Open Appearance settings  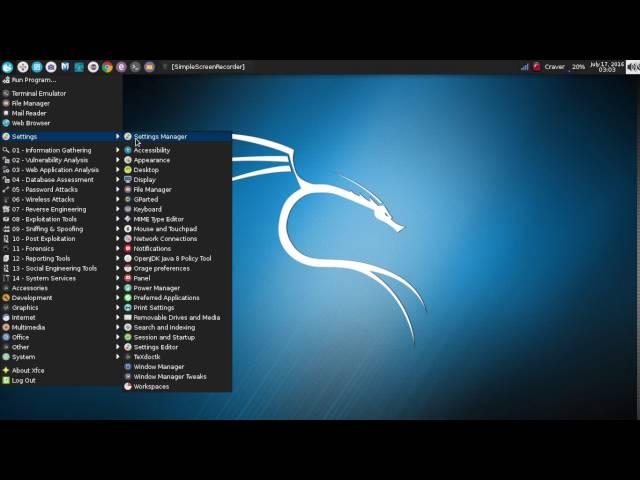pyautogui.click(x=177, y=160)
